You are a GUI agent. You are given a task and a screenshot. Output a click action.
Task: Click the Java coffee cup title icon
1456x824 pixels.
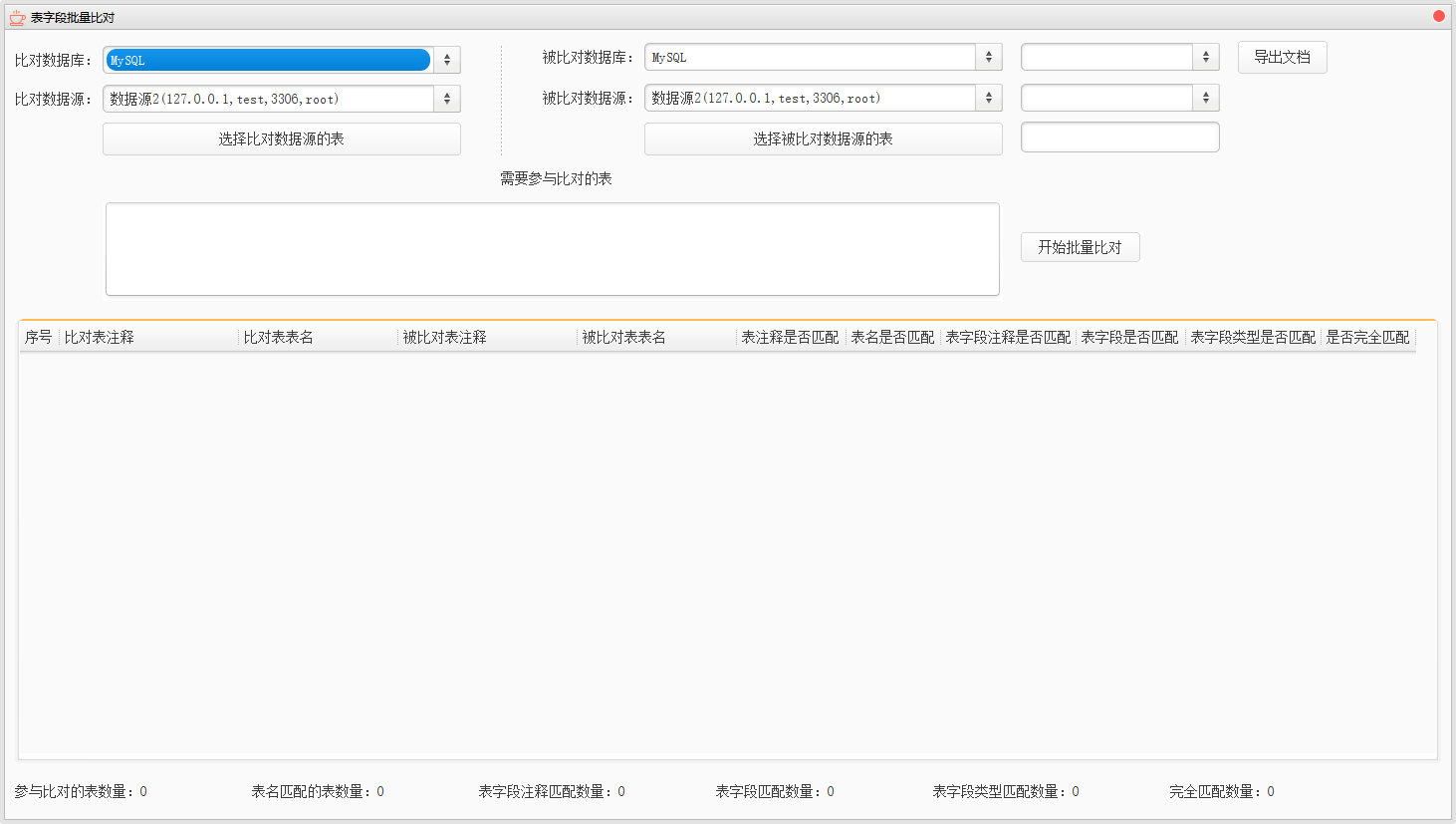pos(17,17)
